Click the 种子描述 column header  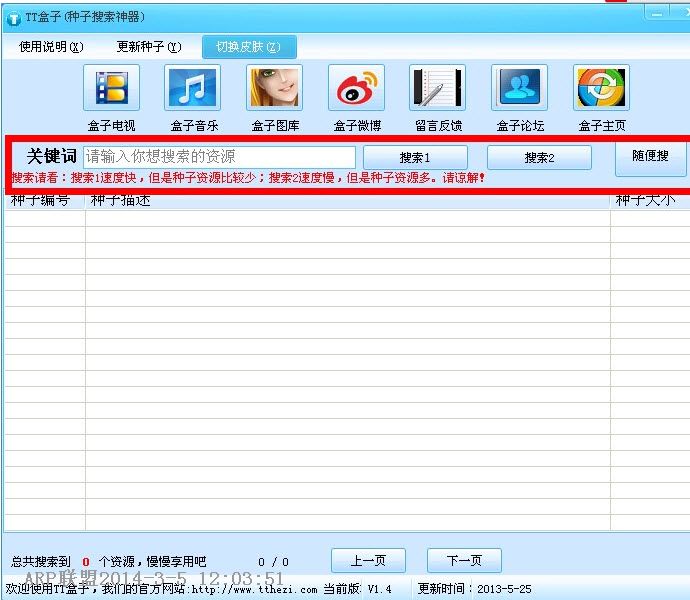click(348, 201)
